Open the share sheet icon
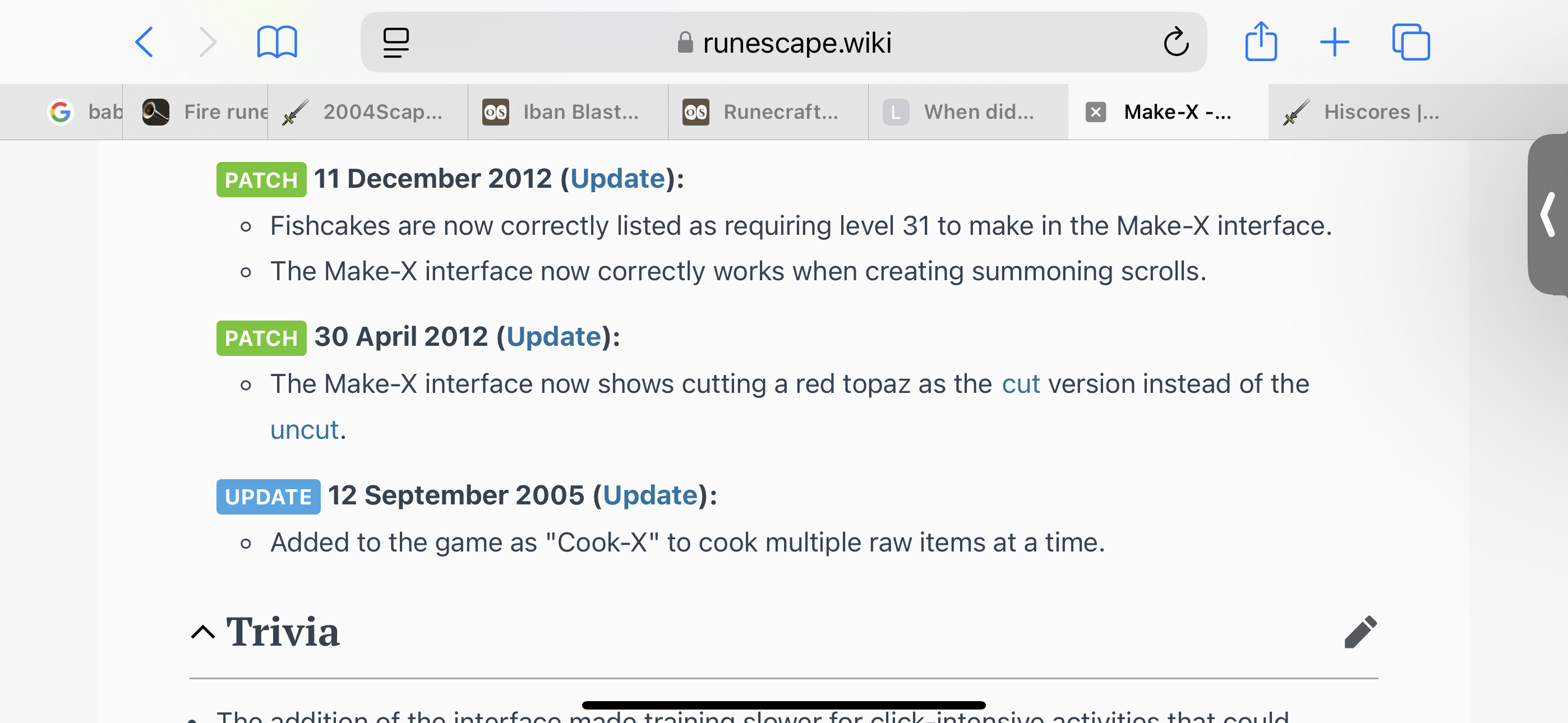This screenshot has height=723, width=1568. [1261, 41]
